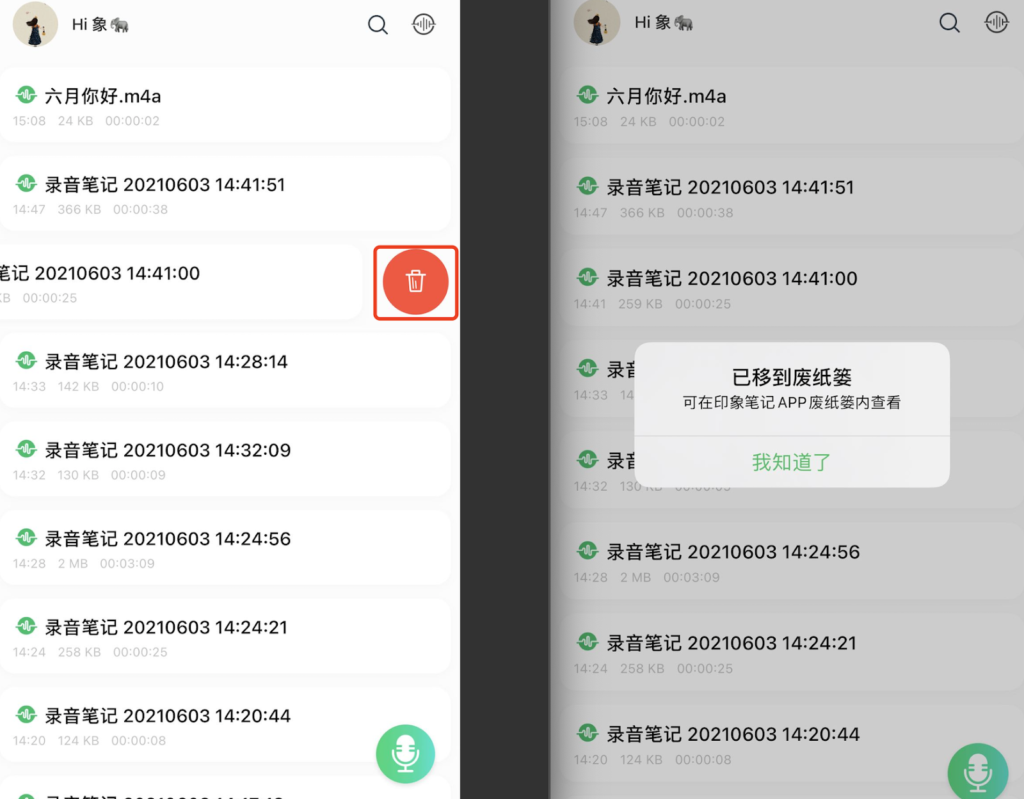Screen dimensions: 1024x799
Task: Click the dialog title 已移到废纸篓
Action: click(791, 377)
